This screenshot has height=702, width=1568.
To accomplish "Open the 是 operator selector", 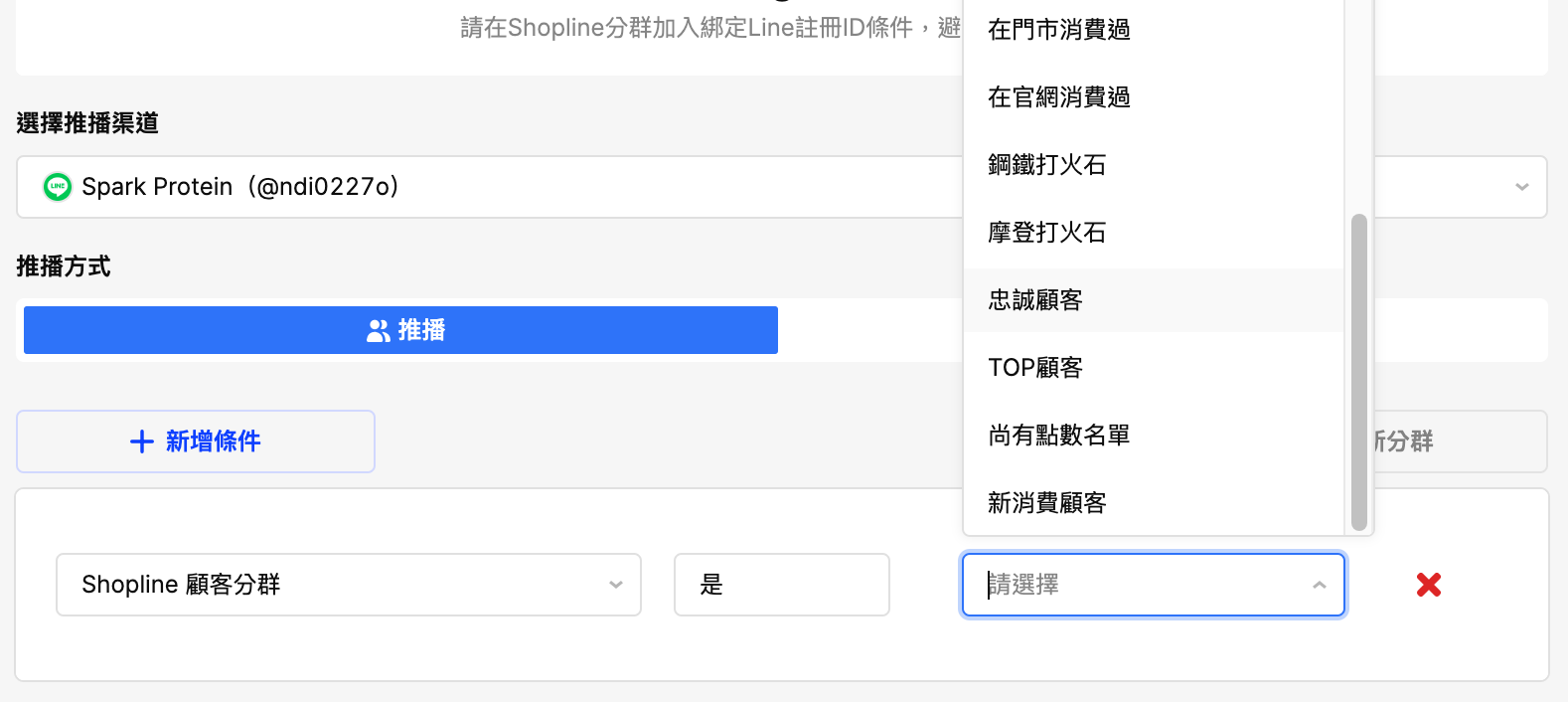I will click(x=781, y=585).
